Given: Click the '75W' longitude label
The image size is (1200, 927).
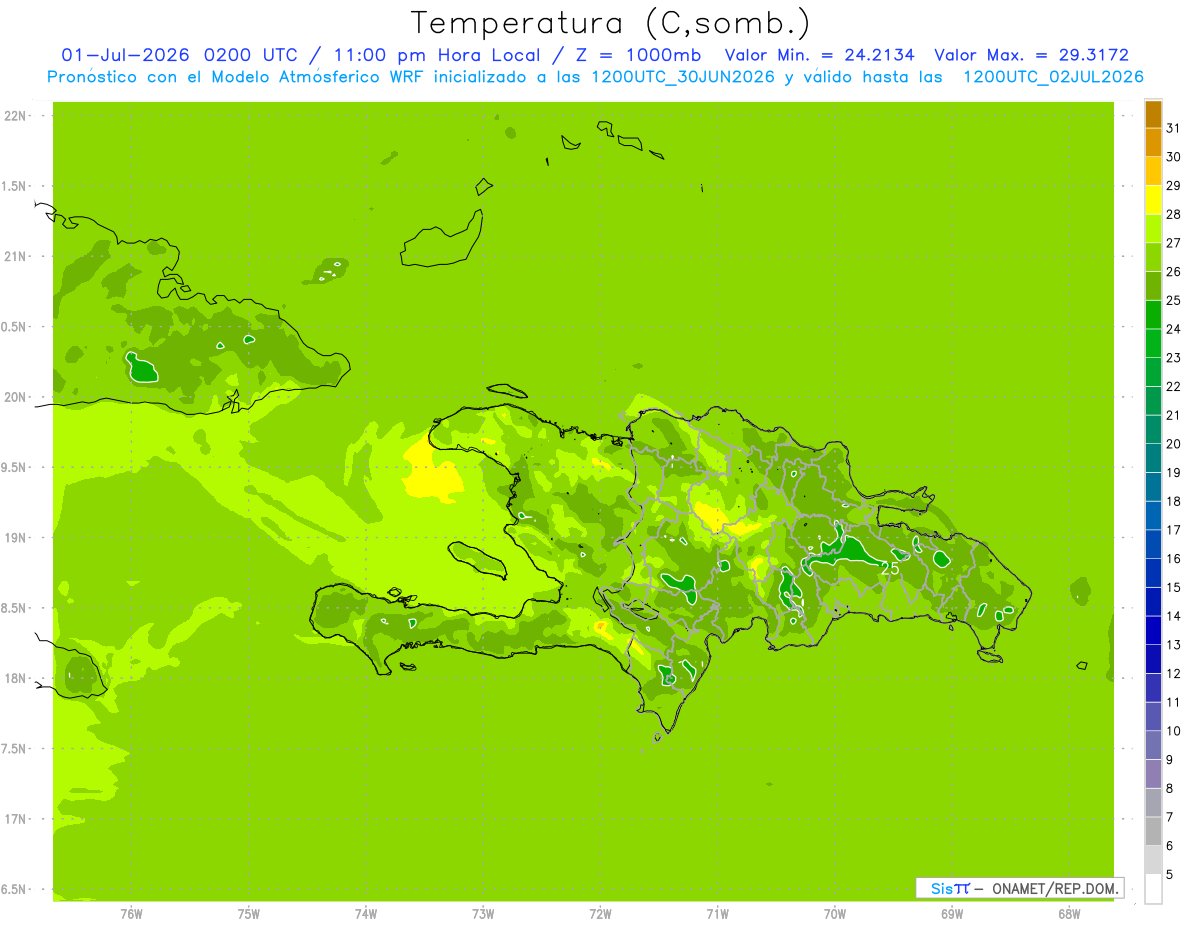Looking at the screenshot, I should tap(249, 914).
